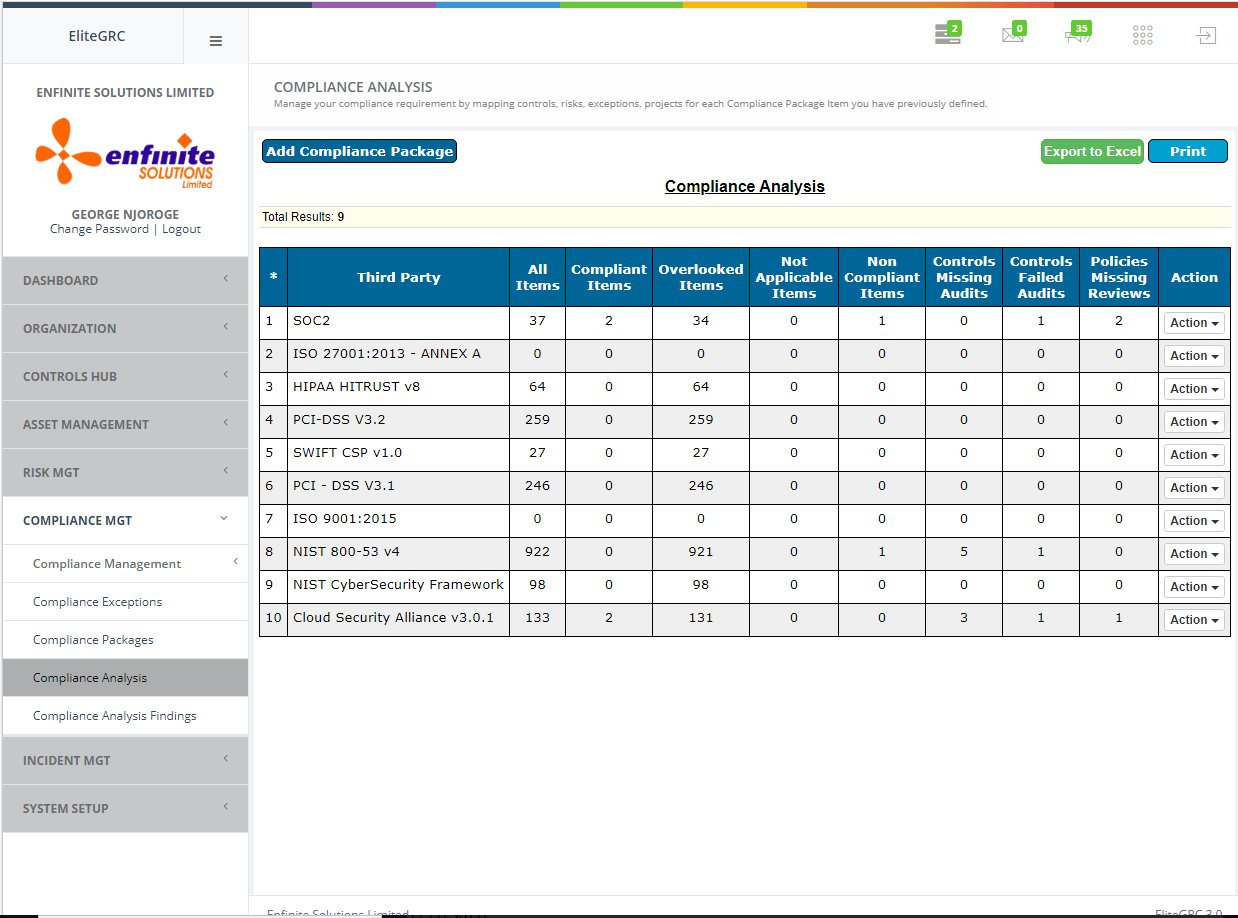
Task: Open Action dropdown for NIST 800-53 v4
Action: [1194, 554]
